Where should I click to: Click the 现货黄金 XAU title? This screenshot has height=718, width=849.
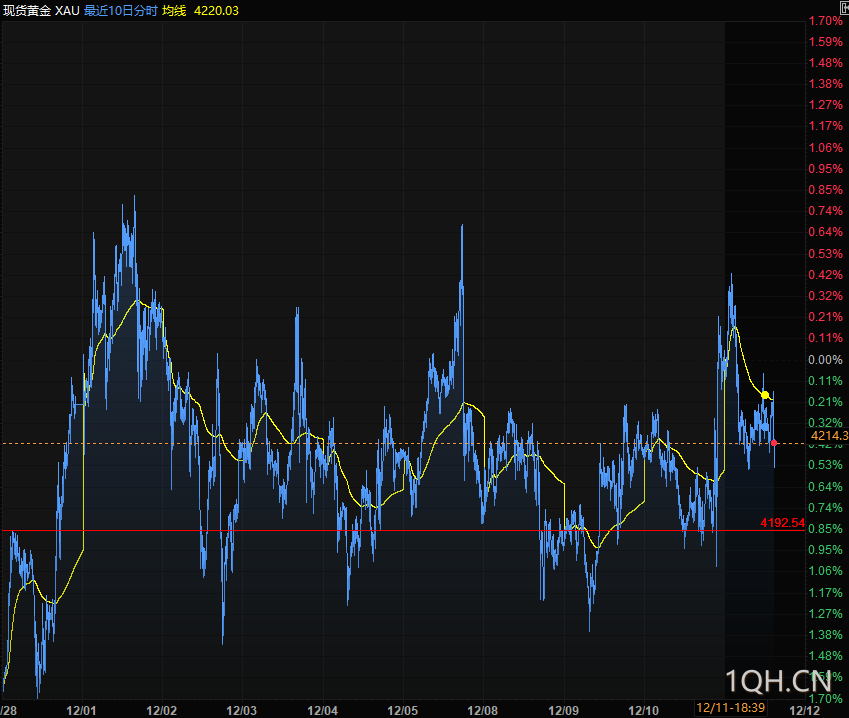coord(41,11)
